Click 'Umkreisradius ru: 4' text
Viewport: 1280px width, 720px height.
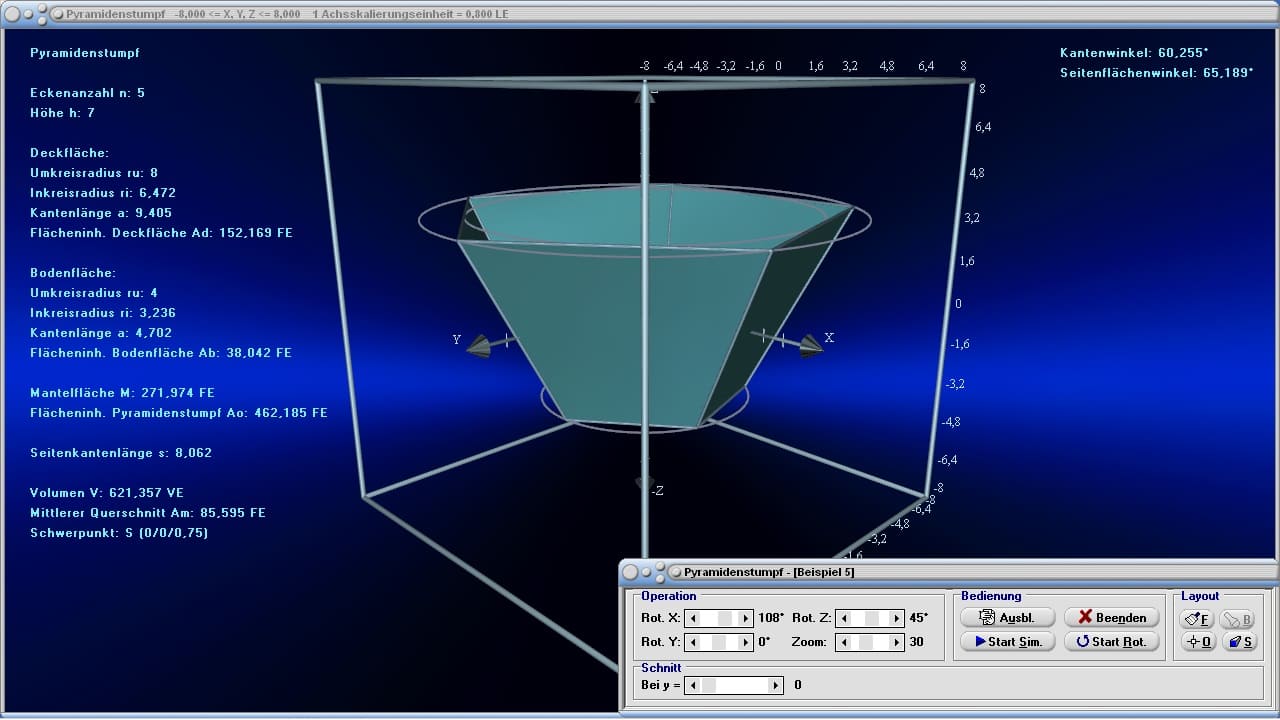(x=94, y=292)
